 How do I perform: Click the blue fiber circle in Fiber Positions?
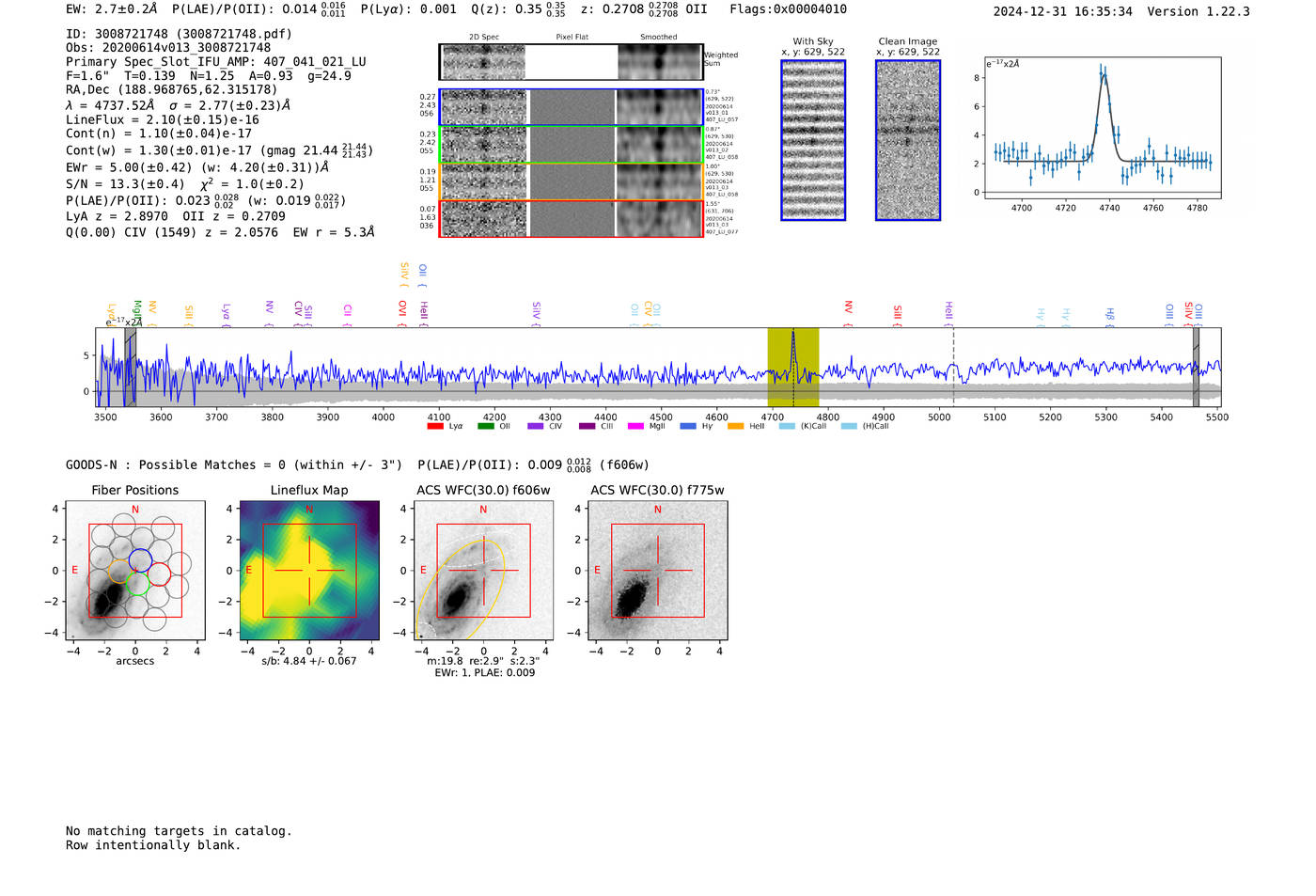click(140, 560)
